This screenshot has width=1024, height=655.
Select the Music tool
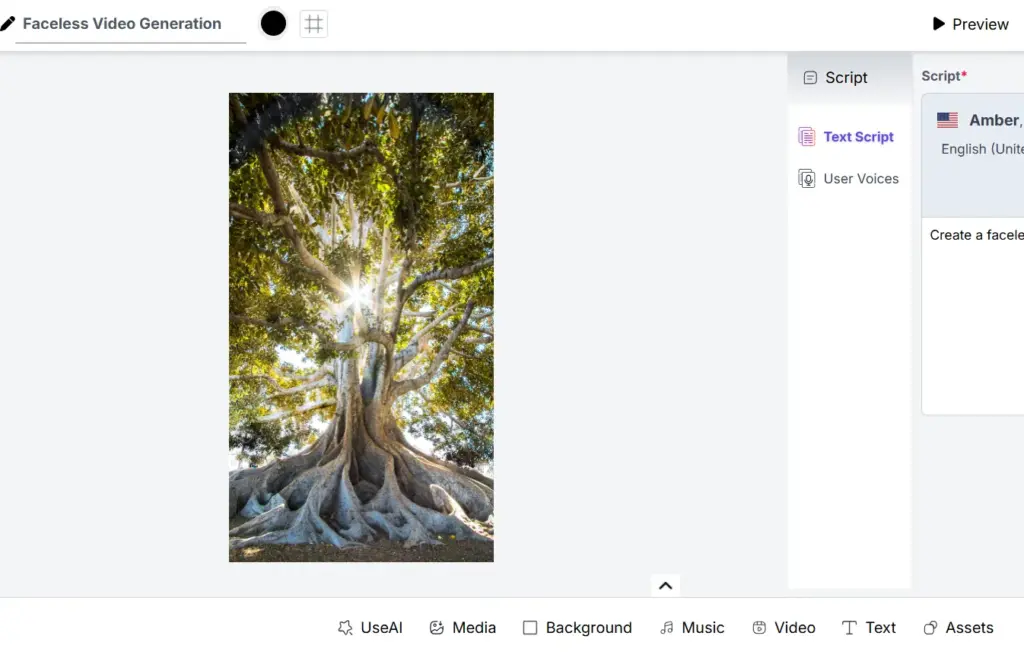692,627
